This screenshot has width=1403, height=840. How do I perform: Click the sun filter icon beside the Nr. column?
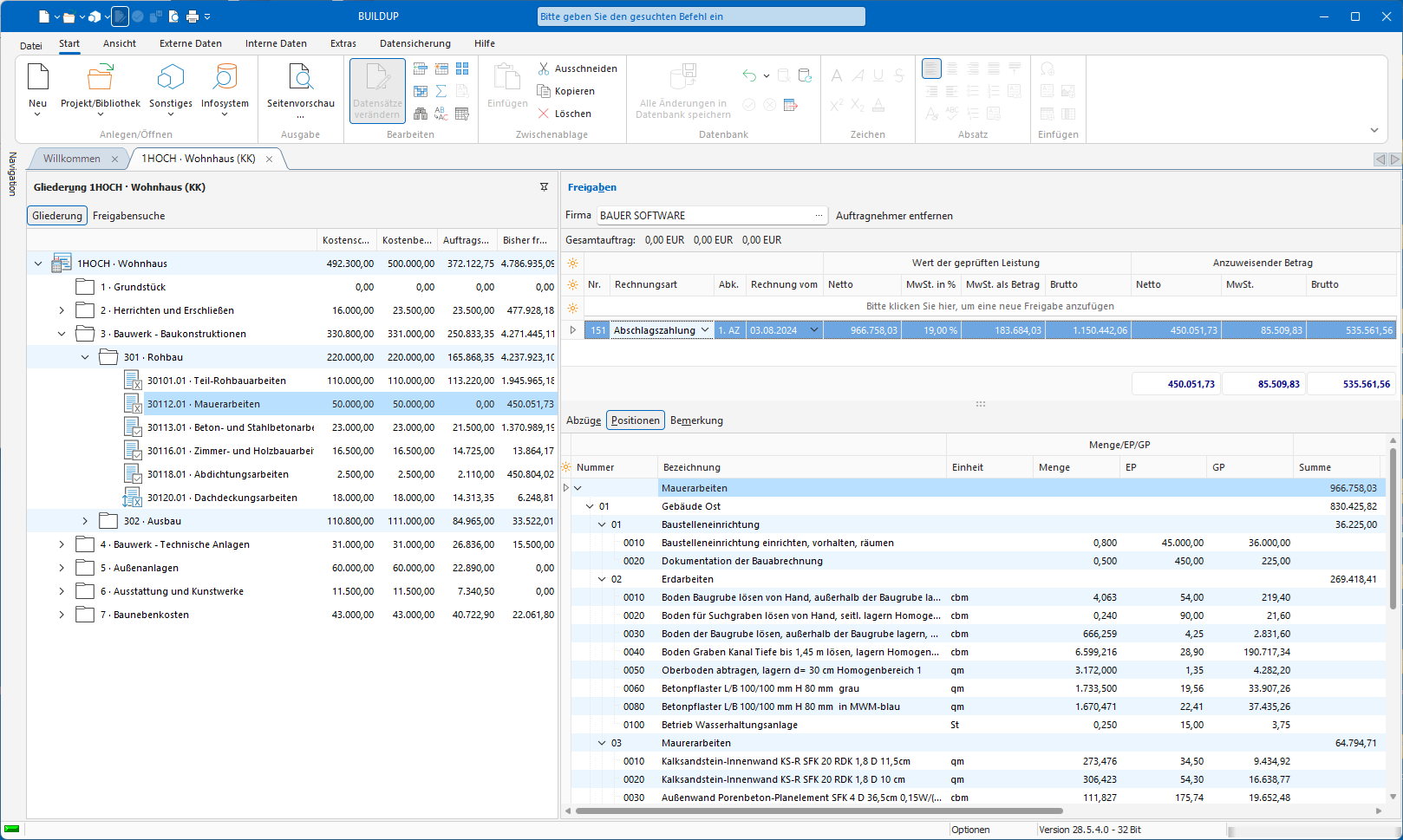click(572, 284)
